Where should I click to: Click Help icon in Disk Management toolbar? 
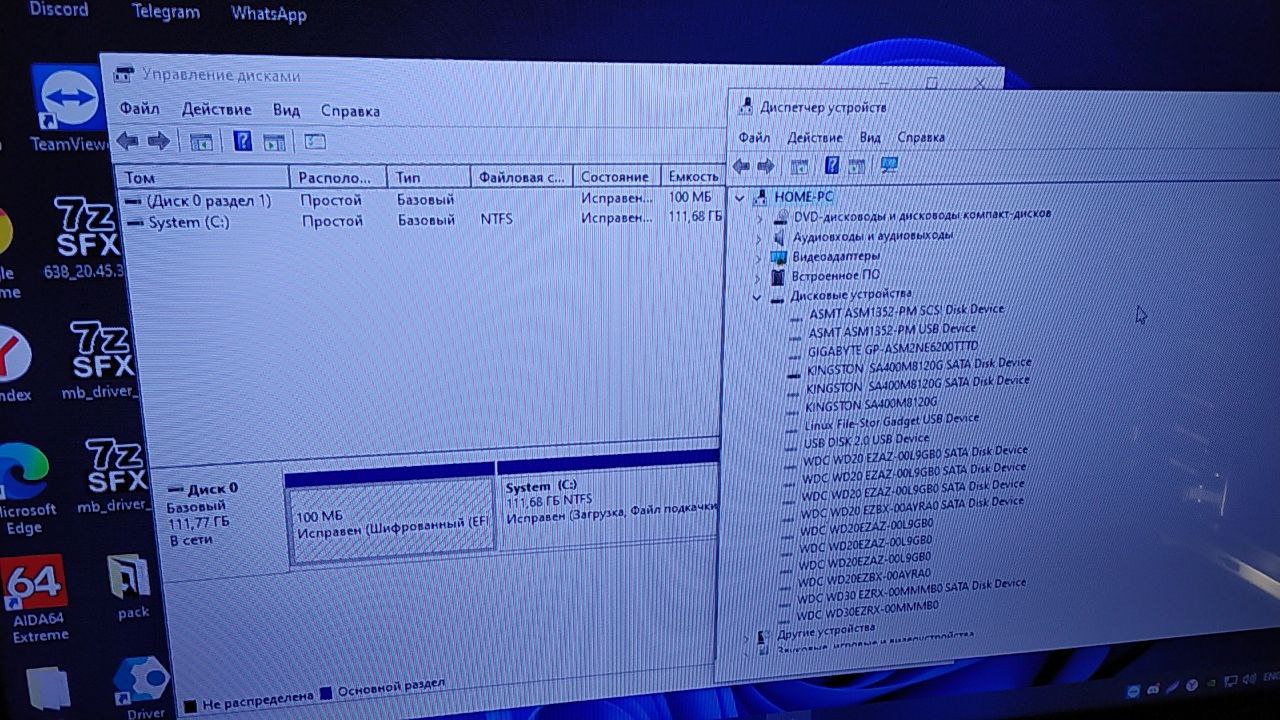click(242, 141)
